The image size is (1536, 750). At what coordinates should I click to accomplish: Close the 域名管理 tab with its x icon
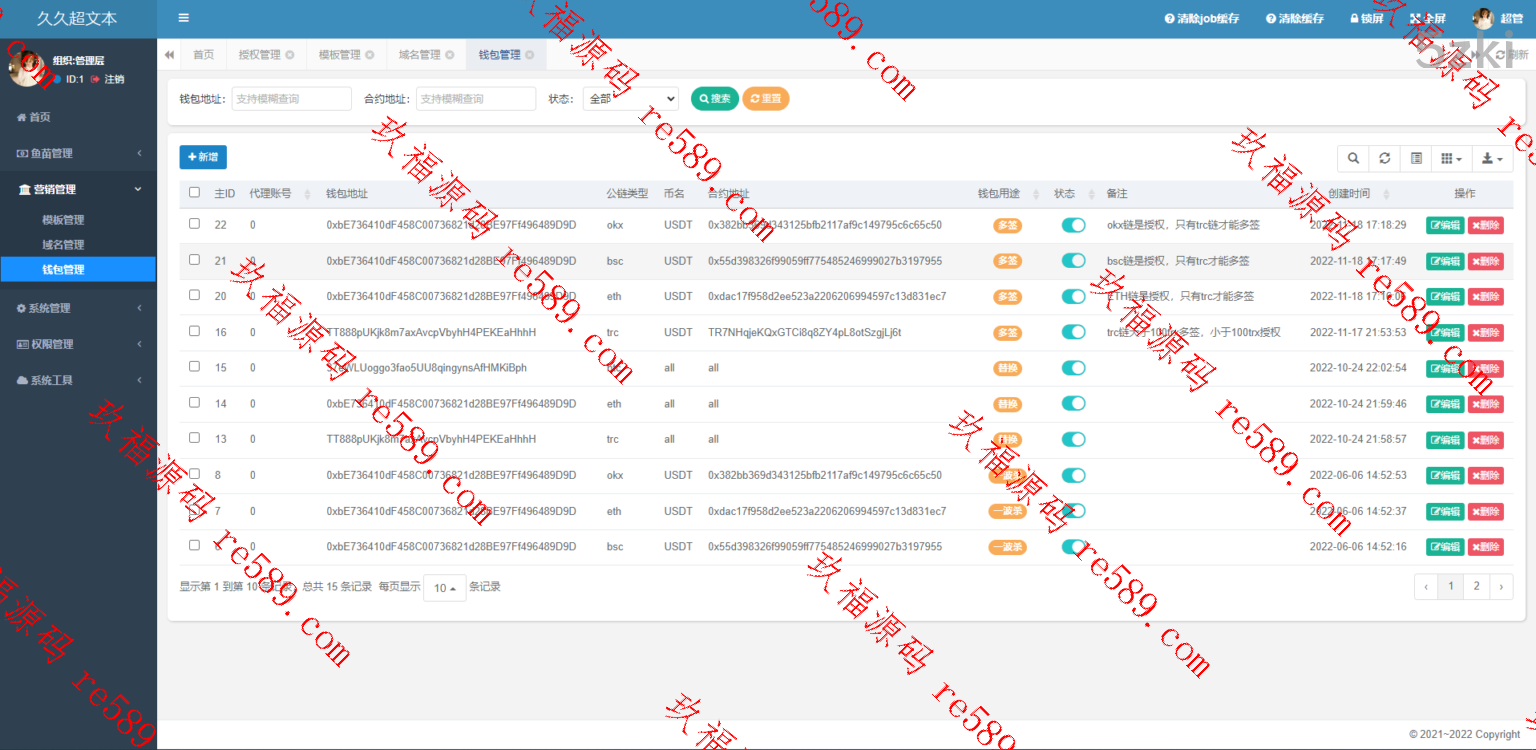pyautogui.click(x=450, y=55)
